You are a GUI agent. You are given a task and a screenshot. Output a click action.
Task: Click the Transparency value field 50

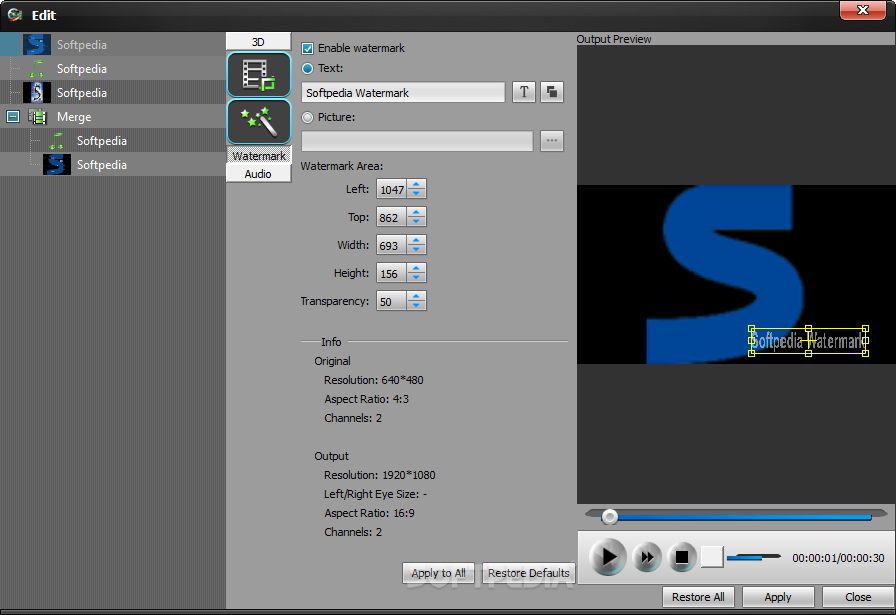pos(391,301)
